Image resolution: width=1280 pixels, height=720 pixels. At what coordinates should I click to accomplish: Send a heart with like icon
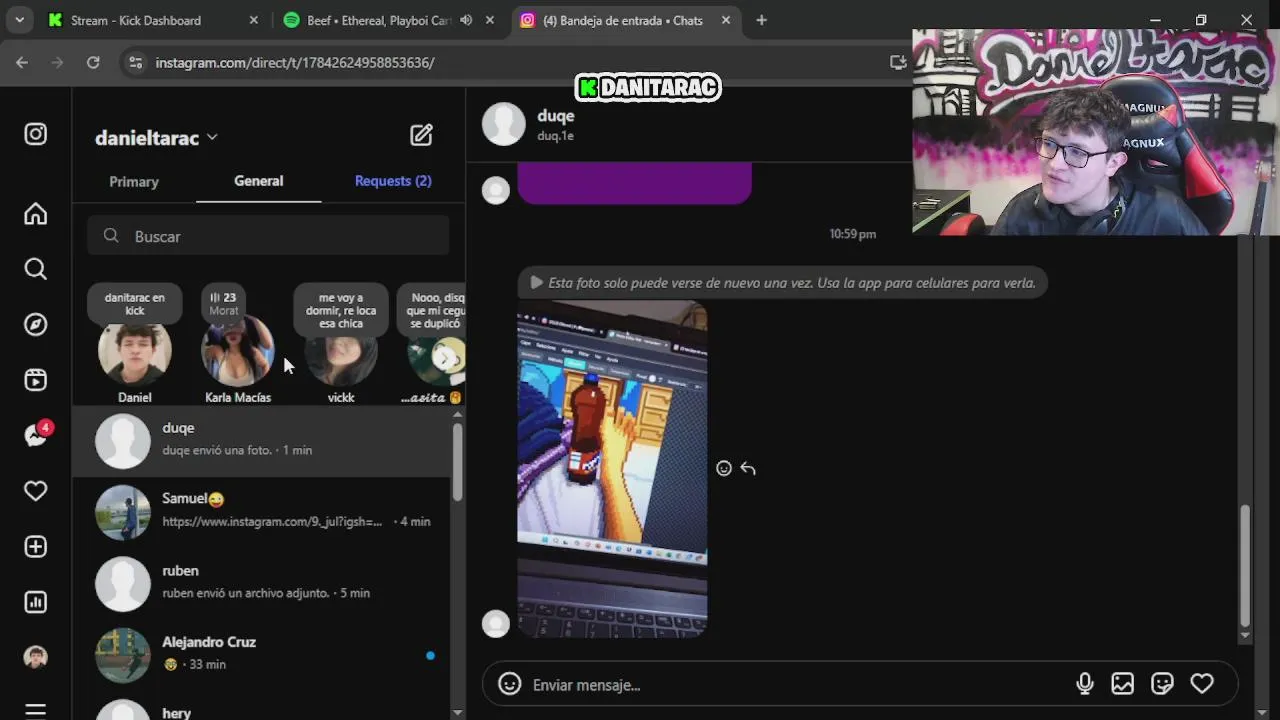coord(1202,684)
